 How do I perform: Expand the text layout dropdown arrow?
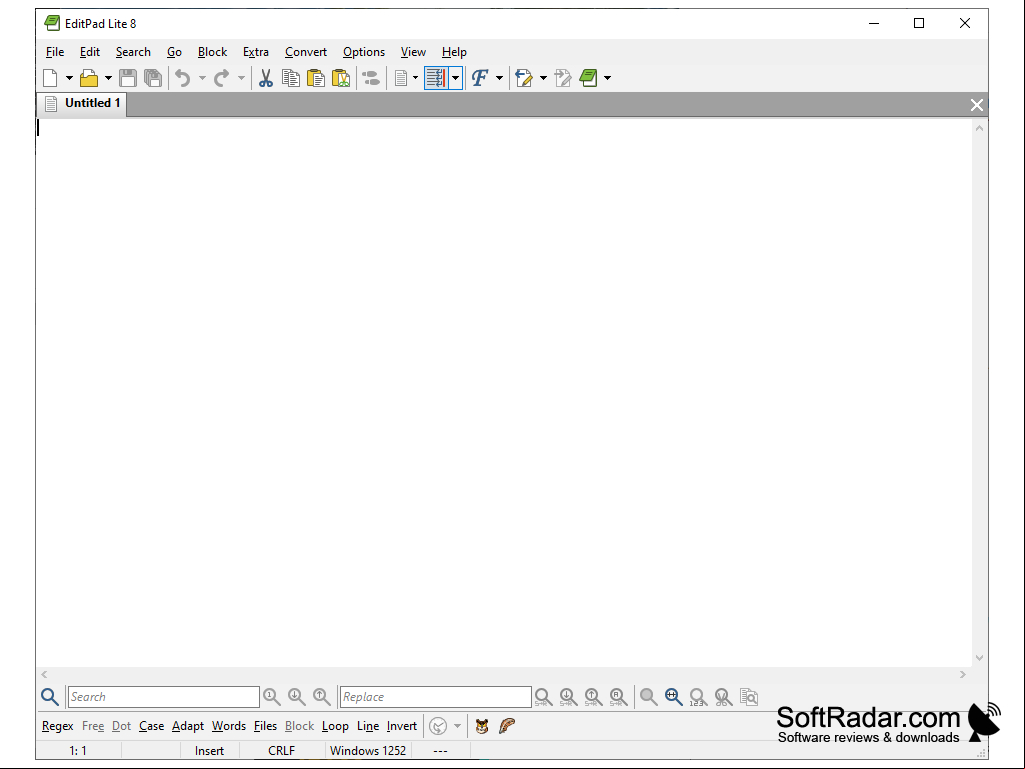click(x=415, y=78)
